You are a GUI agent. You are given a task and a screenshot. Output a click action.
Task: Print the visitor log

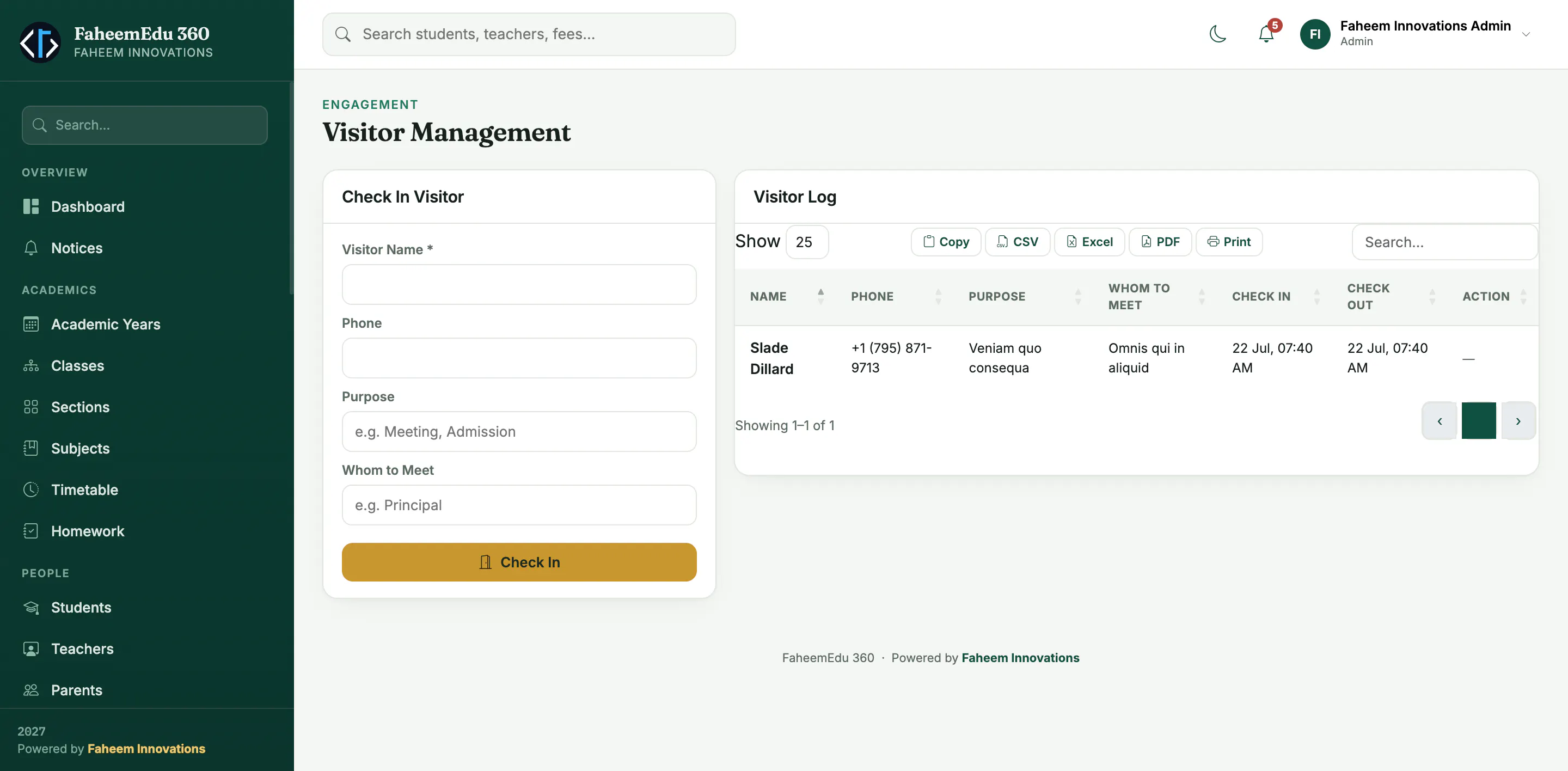(1229, 242)
